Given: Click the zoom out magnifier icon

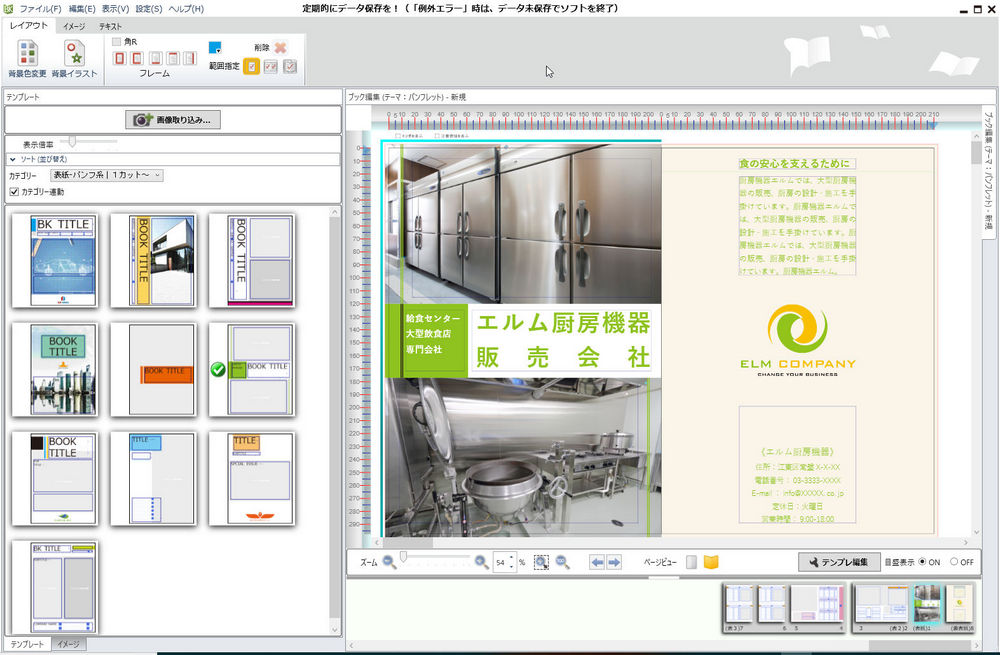Looking at the screenshot, I should pyautogui.click(x=389, y=562).
